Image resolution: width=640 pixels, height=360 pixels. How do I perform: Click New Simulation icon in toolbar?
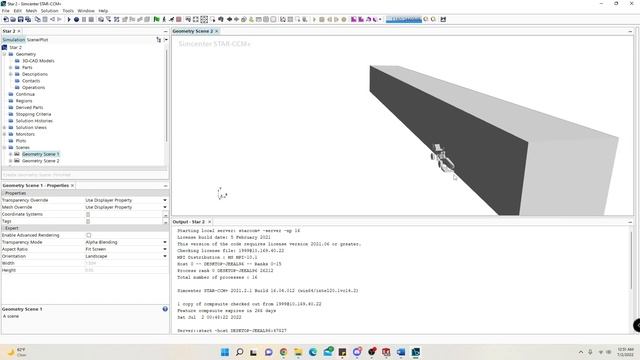6,19
